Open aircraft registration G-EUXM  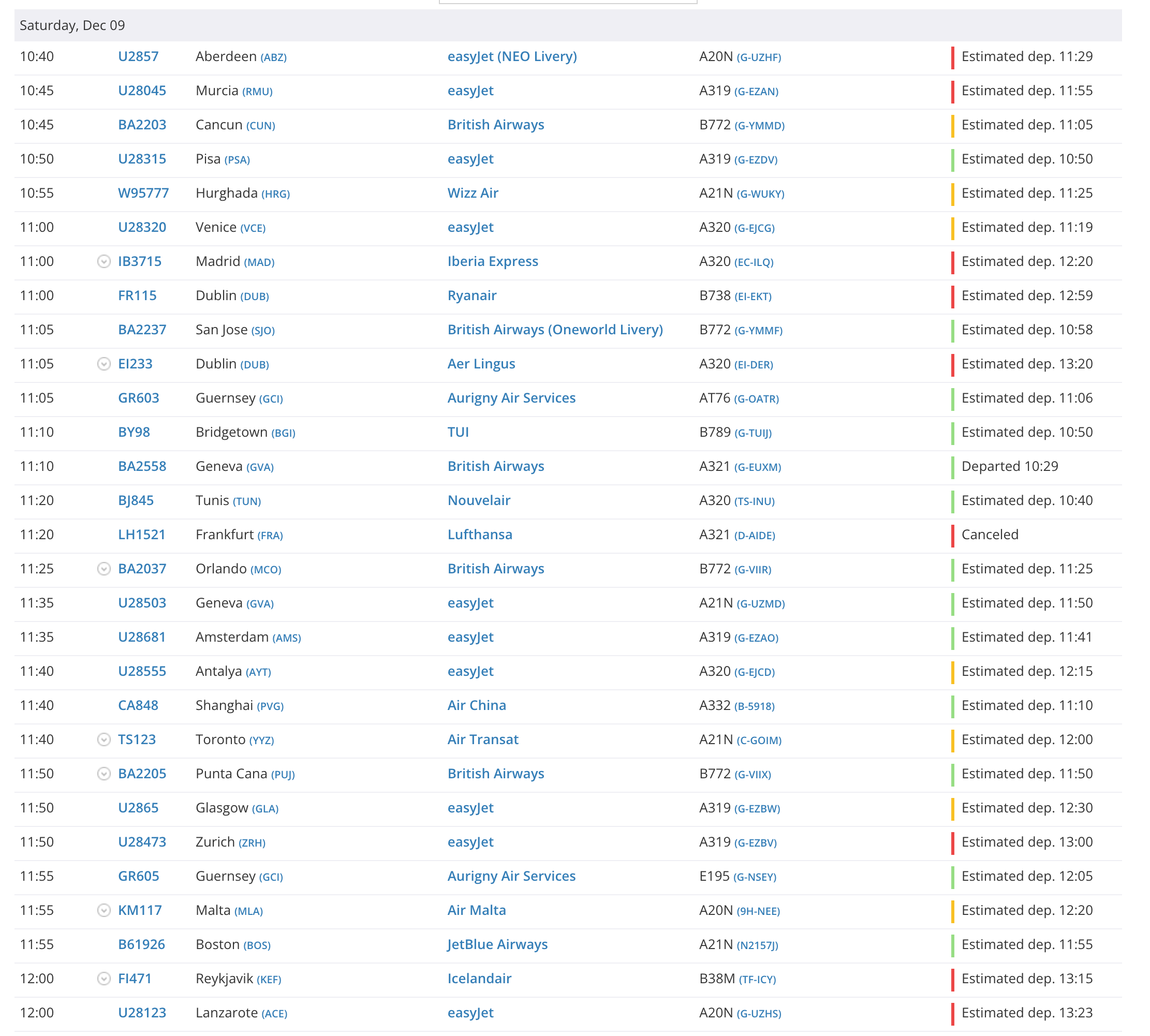coord(757,467)
